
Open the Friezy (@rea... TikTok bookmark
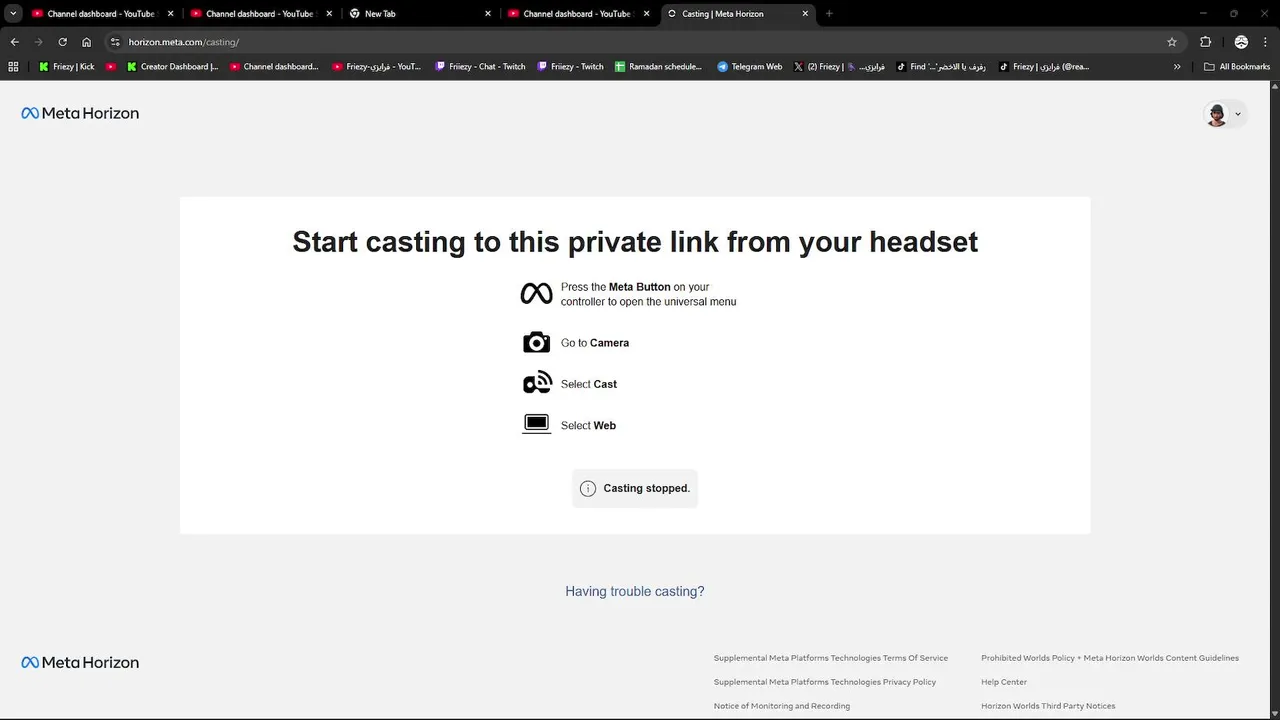coord(1044,67)
